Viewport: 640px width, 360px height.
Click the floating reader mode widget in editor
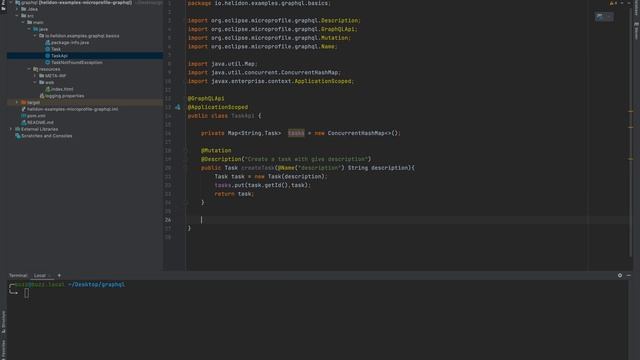(x=604, y=17)
